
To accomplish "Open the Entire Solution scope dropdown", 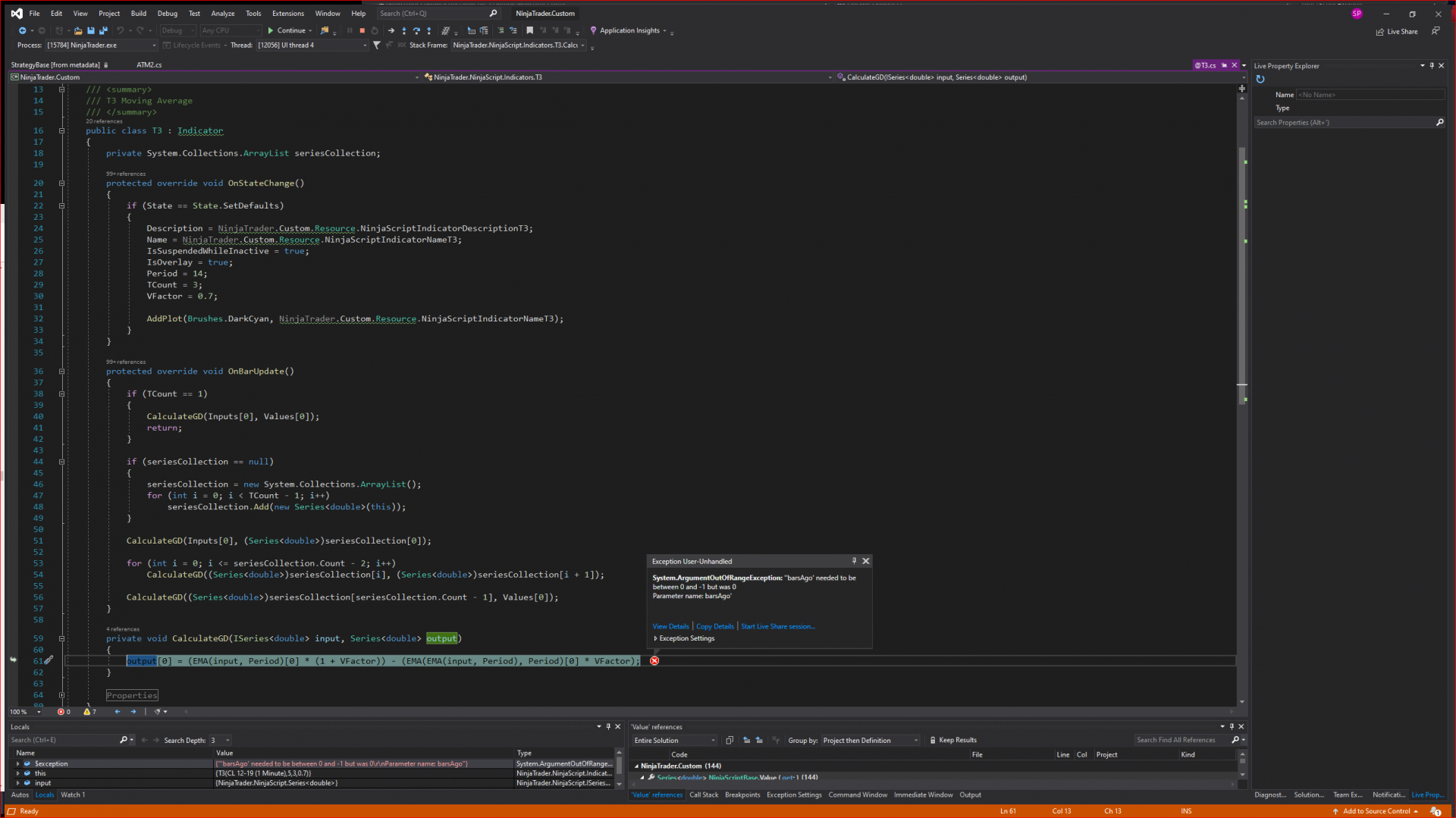I will coord(675,741).
